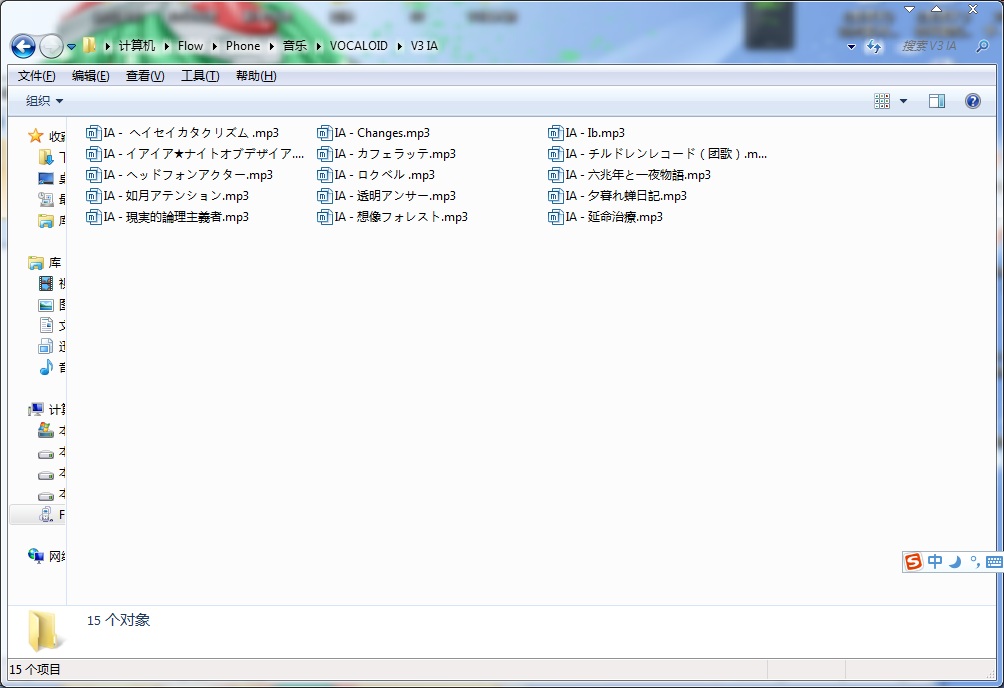Image resolution: width=1004 pixels, height=688 pixels.
Task: Expand the arrow between Flow and Phone
Action: (215, 46)
